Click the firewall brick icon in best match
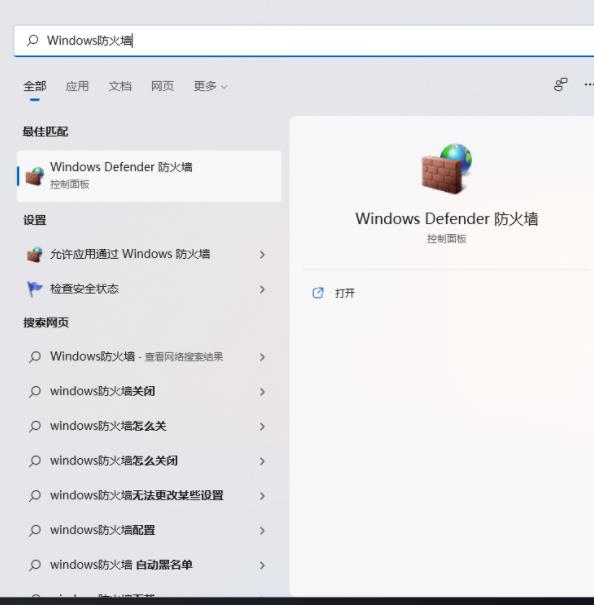Screen dimensions: 594x605 coord(35,176)
